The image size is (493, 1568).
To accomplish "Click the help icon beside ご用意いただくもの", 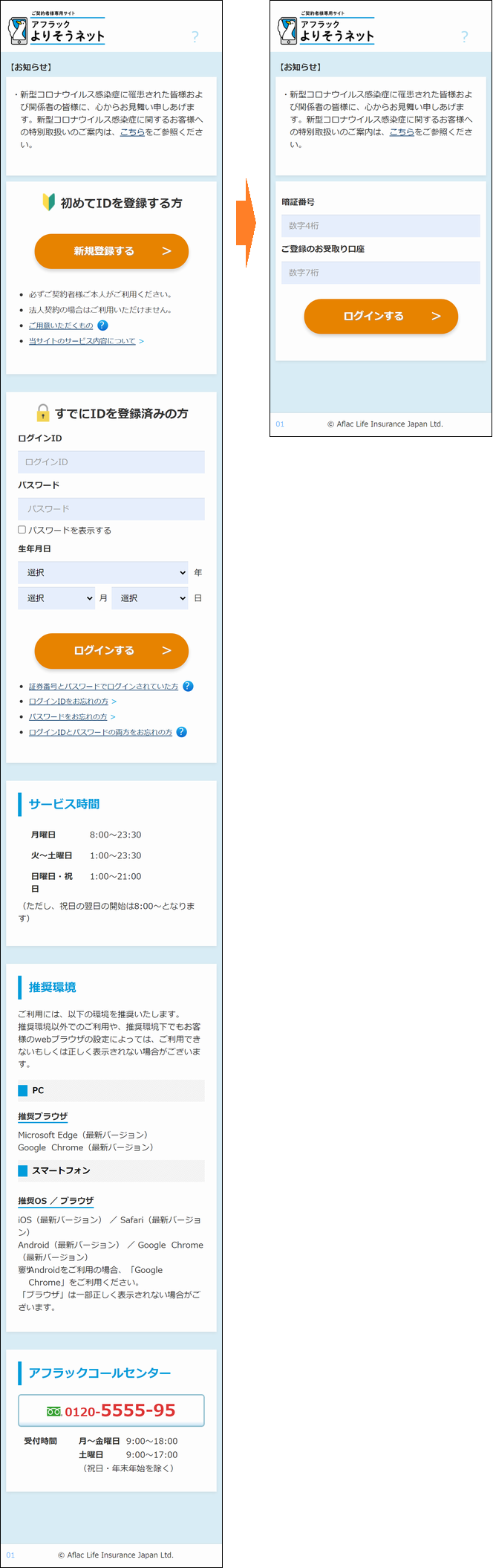I will [102, 325].
